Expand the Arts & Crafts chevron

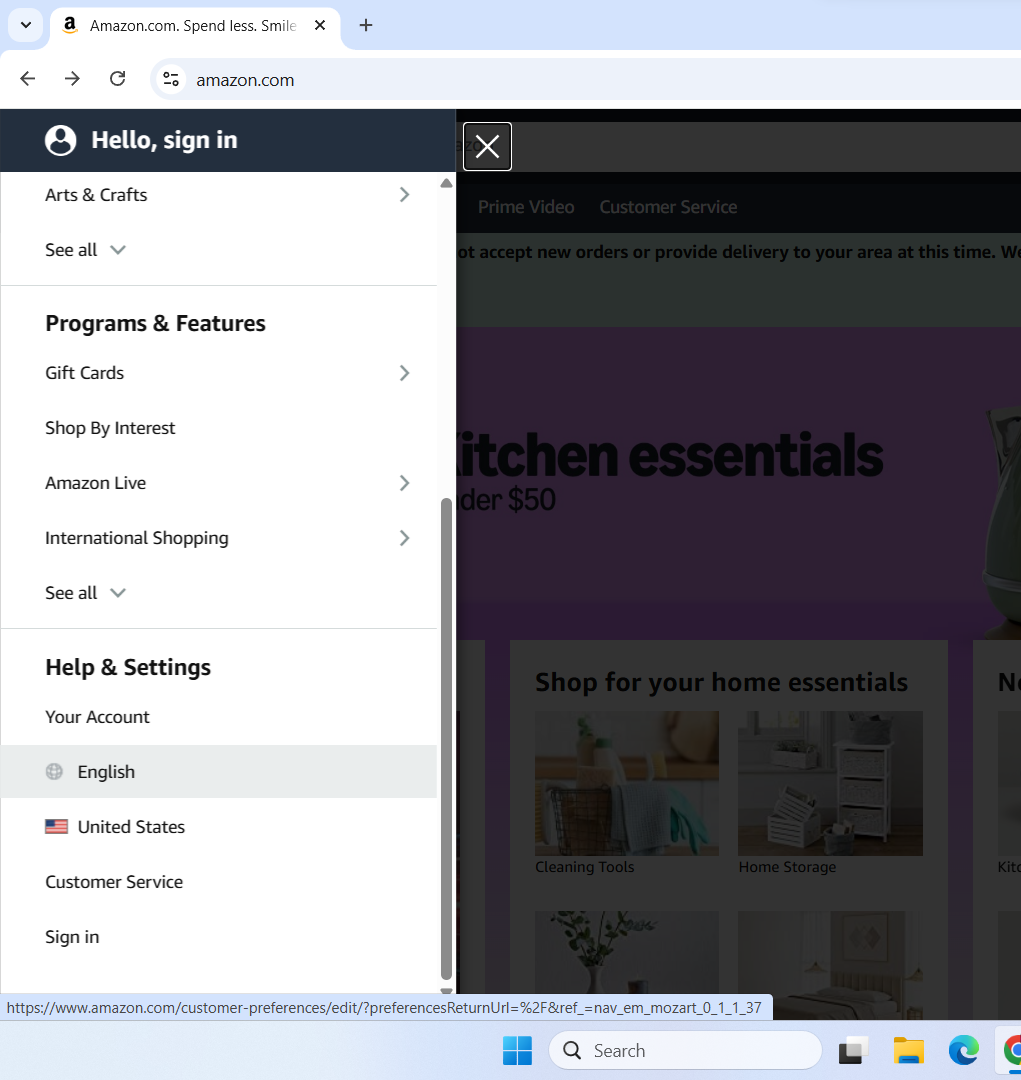[404, 195]
